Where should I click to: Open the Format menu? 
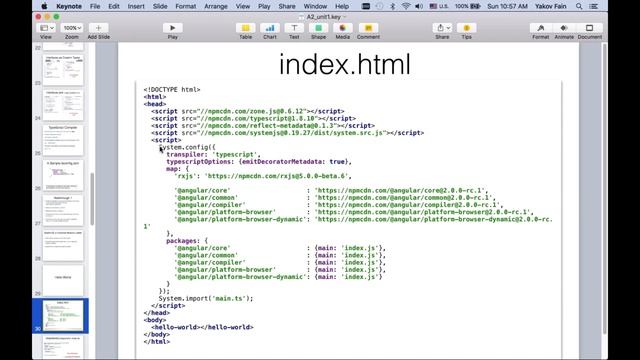[186, 6]
